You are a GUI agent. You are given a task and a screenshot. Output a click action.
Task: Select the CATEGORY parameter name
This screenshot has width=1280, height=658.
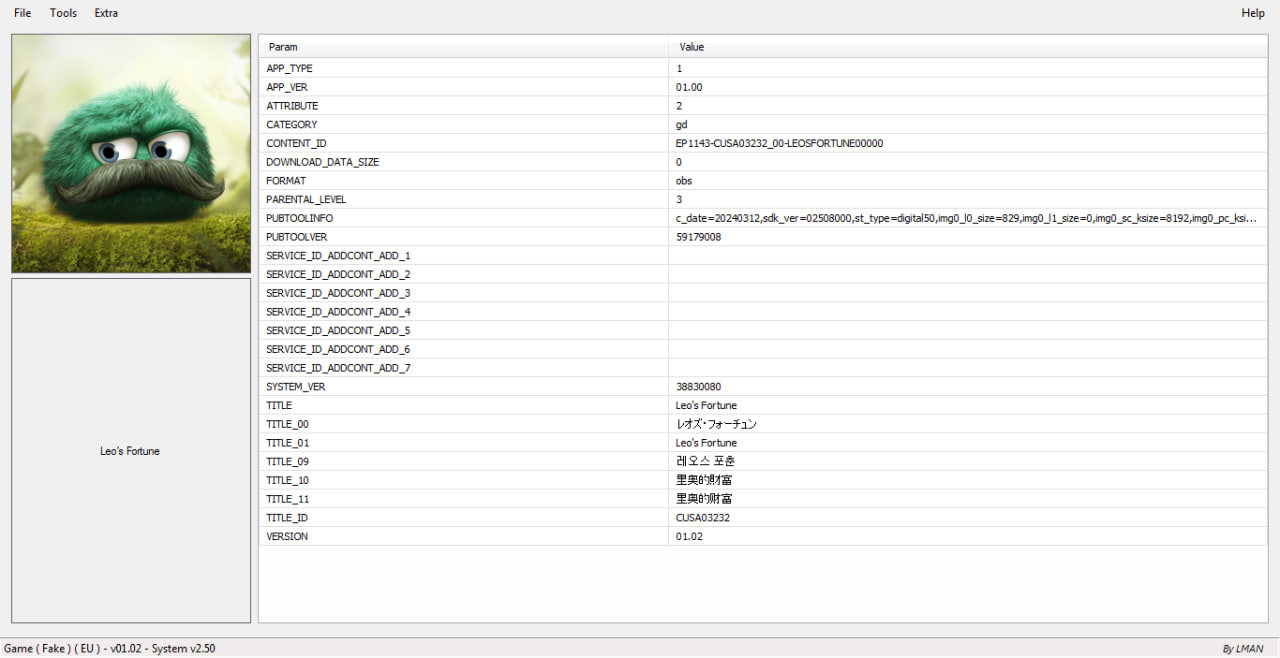click(292, 125)
